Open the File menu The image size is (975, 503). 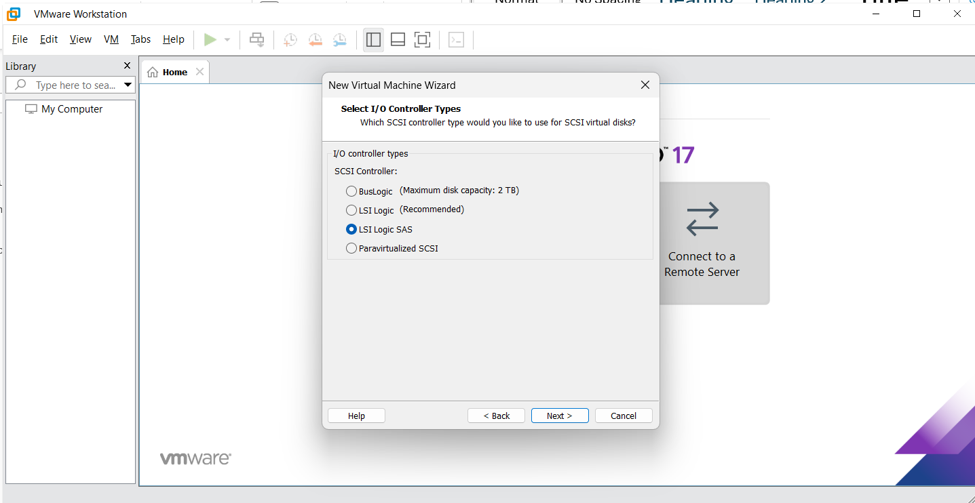coord(20,39)
